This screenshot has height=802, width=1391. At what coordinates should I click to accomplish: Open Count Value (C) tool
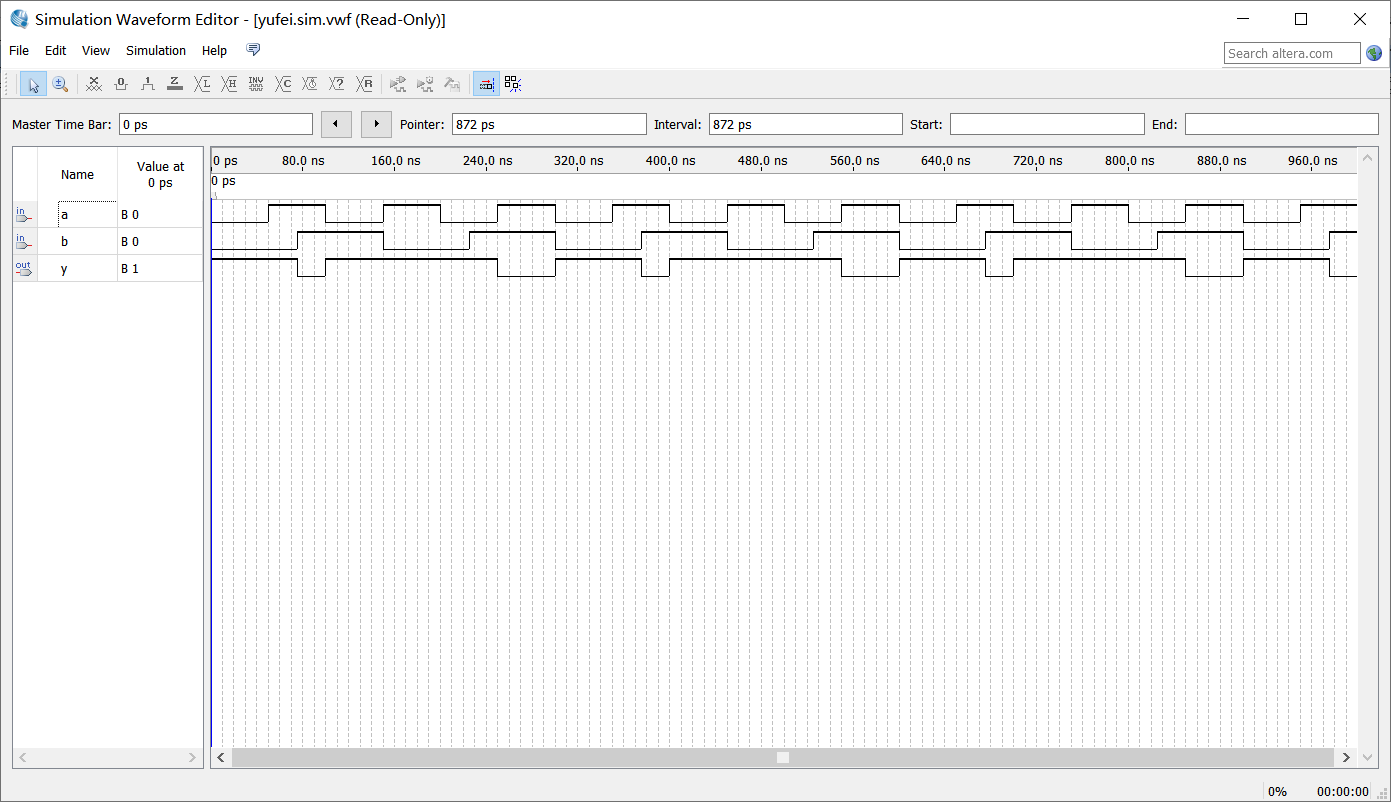[283, 84]
